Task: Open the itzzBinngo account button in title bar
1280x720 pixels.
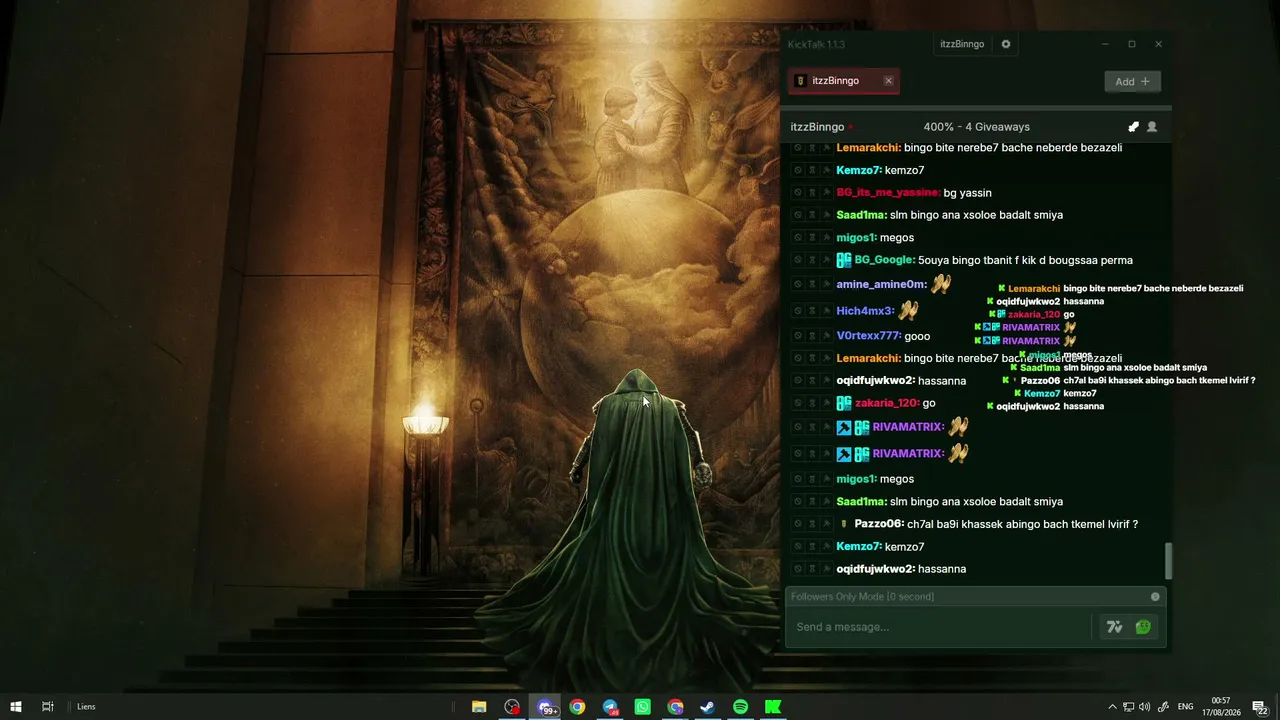Action: coord(962,44)
